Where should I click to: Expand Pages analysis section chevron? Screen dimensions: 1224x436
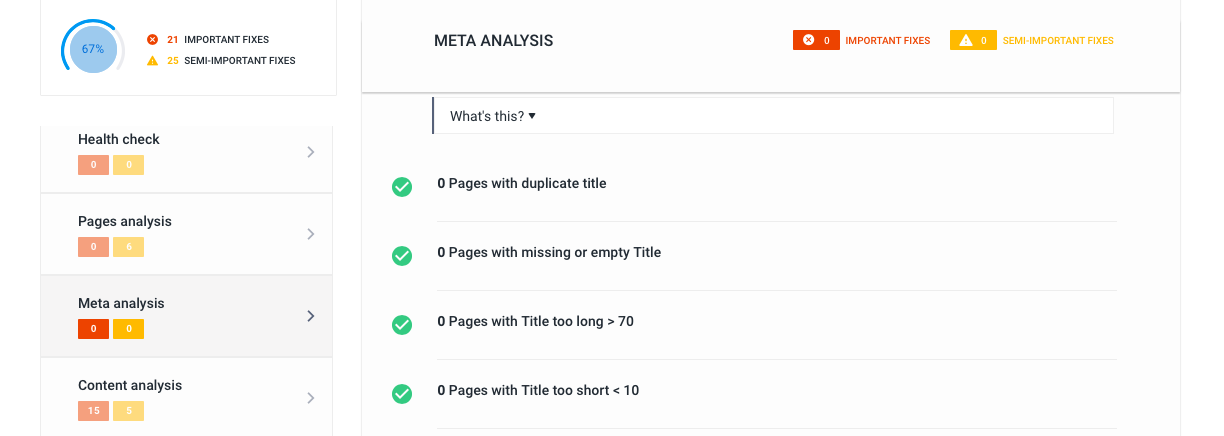coord(311,234)
